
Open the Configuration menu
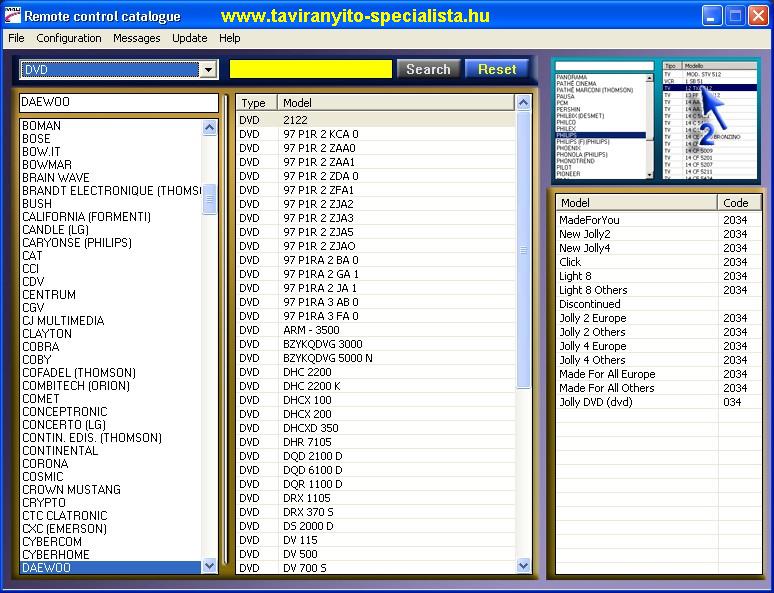pyautogui.click(x=69, y=38)
